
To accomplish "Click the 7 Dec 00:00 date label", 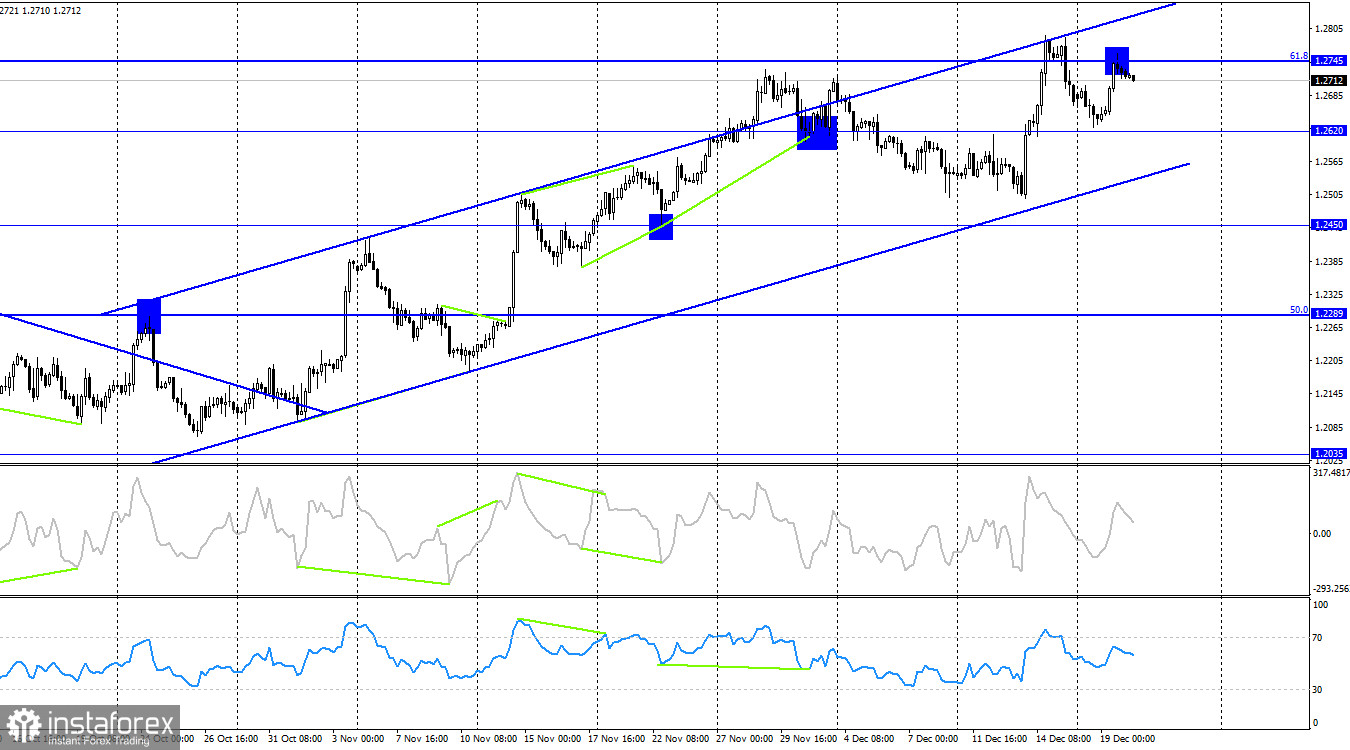I will pyautogui.click(x=932, y=740).
